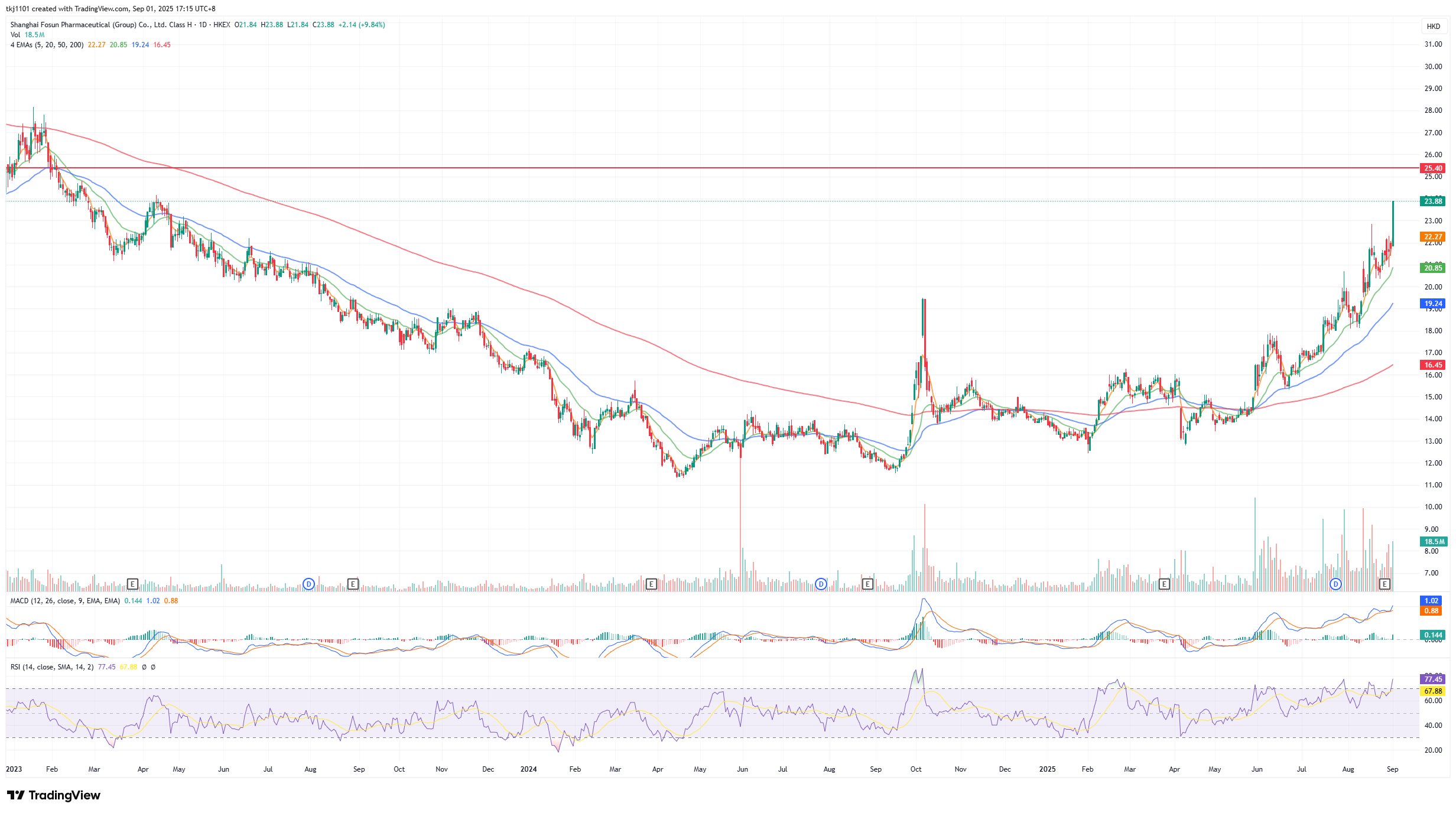Click the orange 22.27 EMA label on the price axis
The height and width of the screenshot is (813, 1456).
1434,237
